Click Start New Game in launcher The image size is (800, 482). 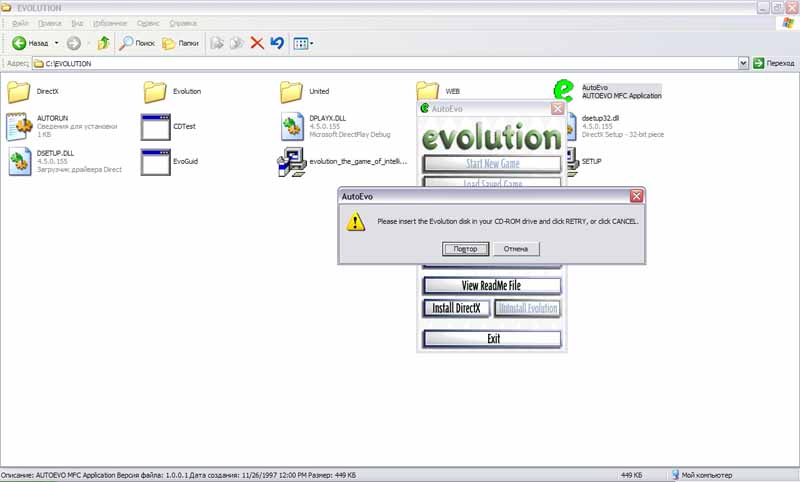(492, 164)
